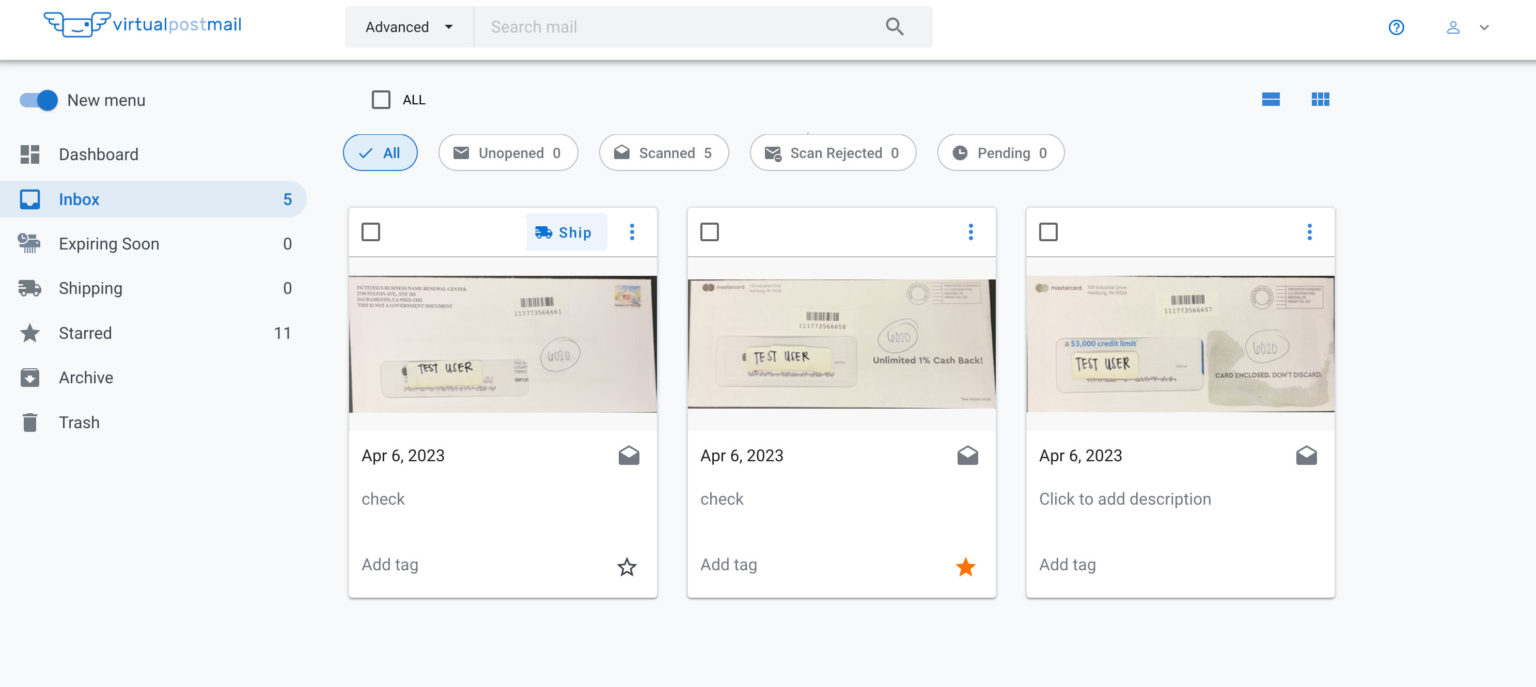Open the Dashboard from the sidebar
This screenshot has height=687, width=1536.
[97, 154]
